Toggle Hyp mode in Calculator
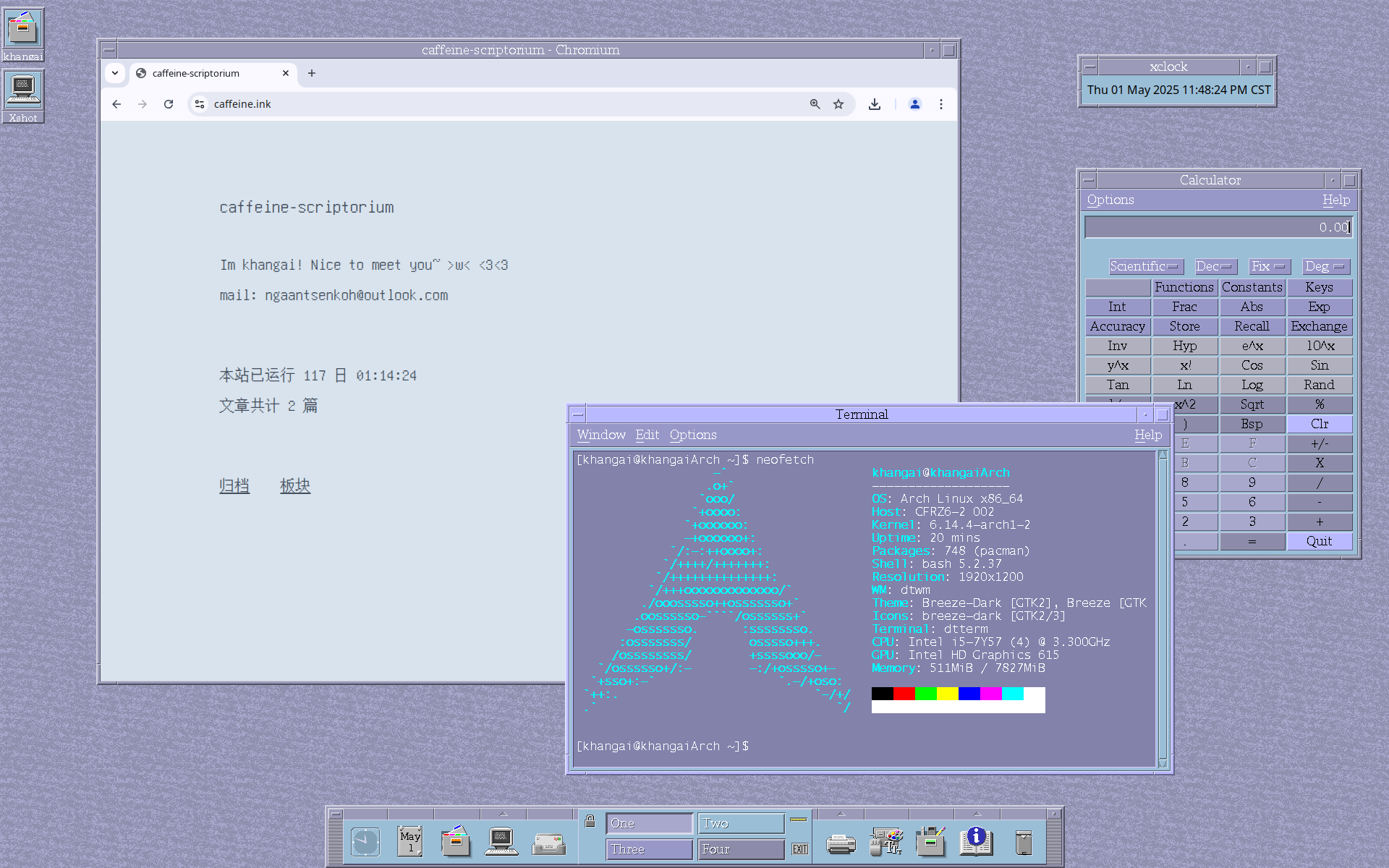 click(1184, 346)
